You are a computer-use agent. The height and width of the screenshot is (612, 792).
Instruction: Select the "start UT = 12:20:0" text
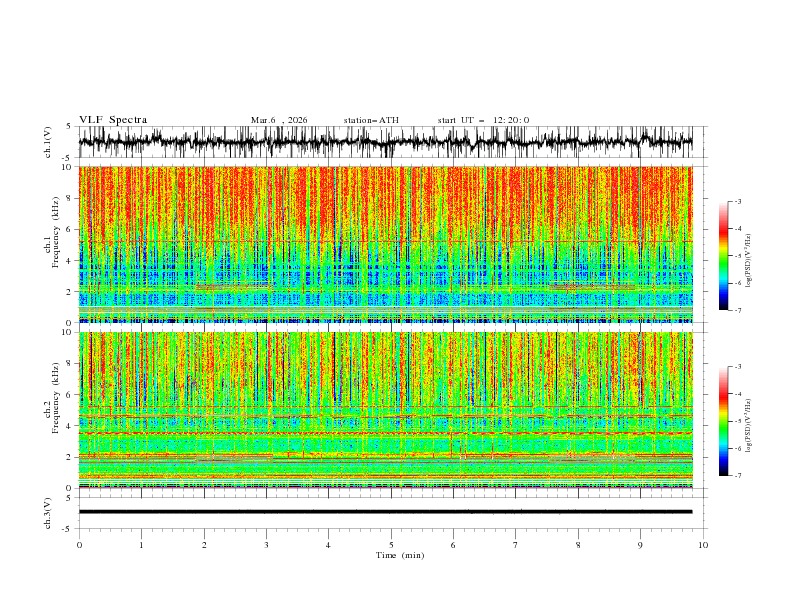point(483,120)
